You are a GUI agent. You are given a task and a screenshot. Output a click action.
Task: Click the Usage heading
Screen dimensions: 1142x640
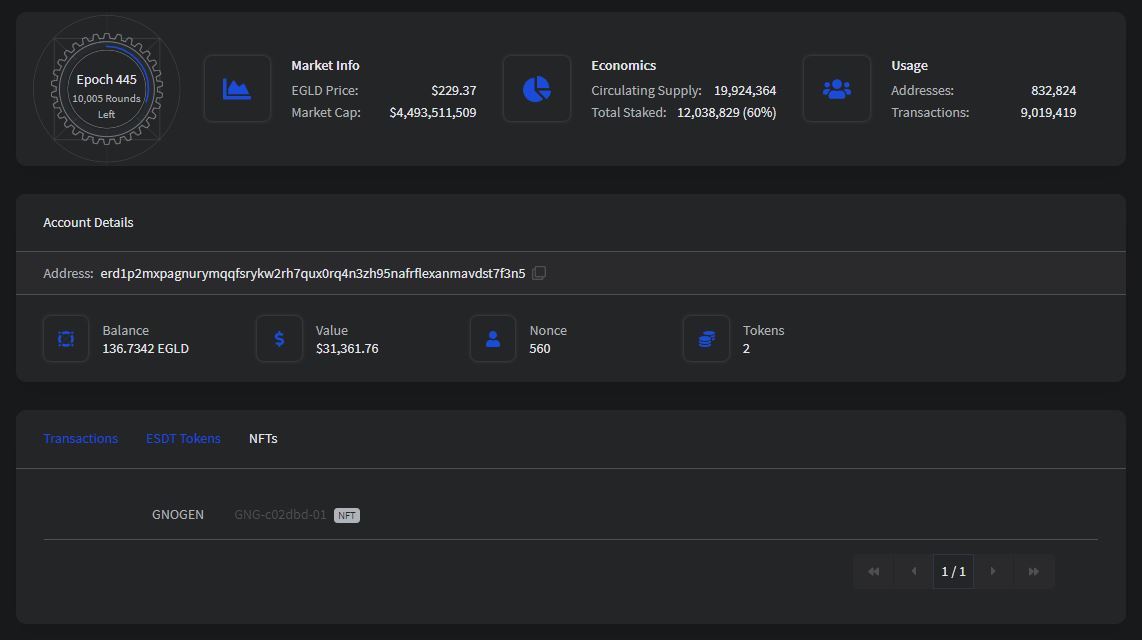click(x=910, y=66)
